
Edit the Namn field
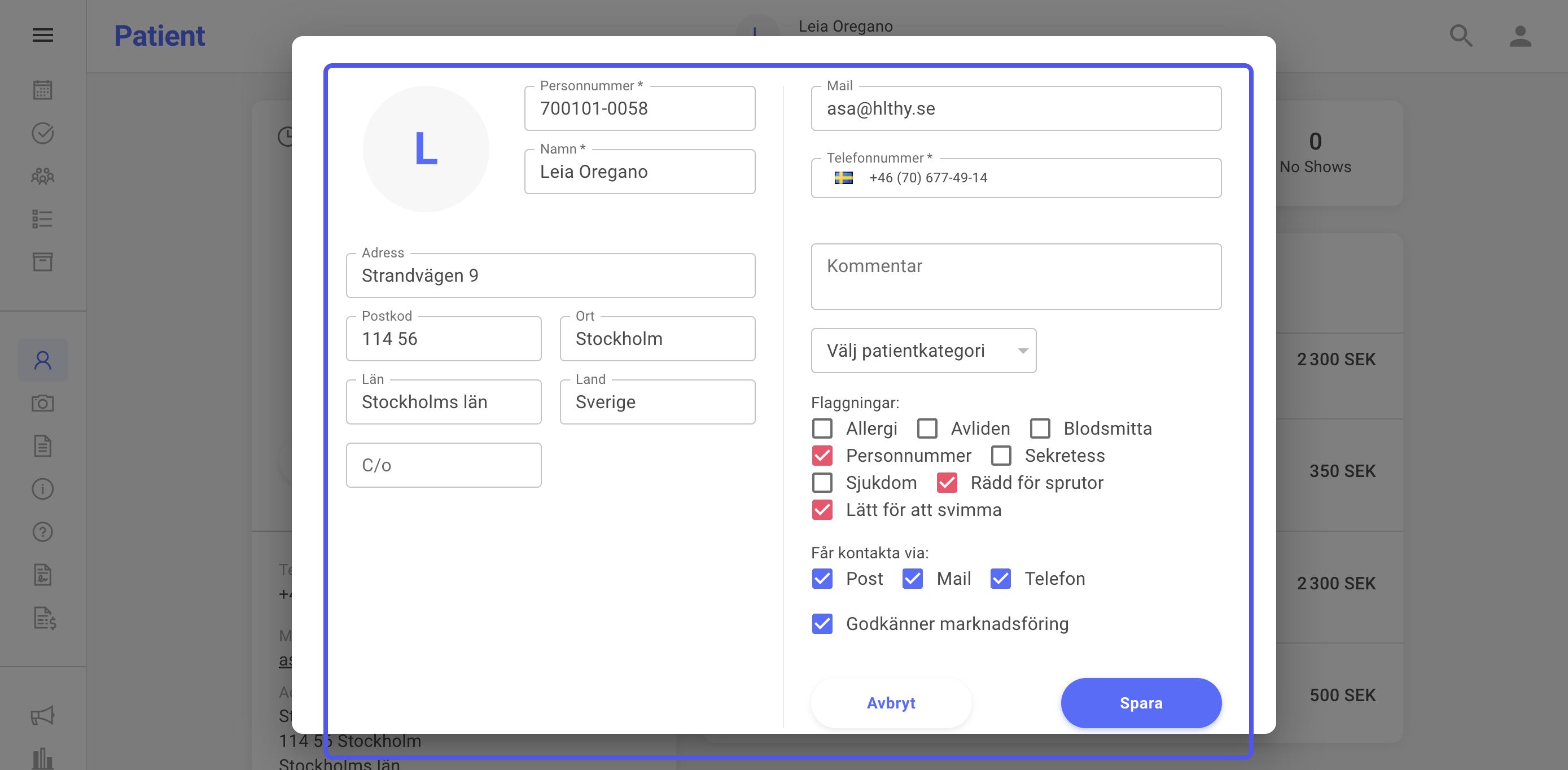coord(640,172)
